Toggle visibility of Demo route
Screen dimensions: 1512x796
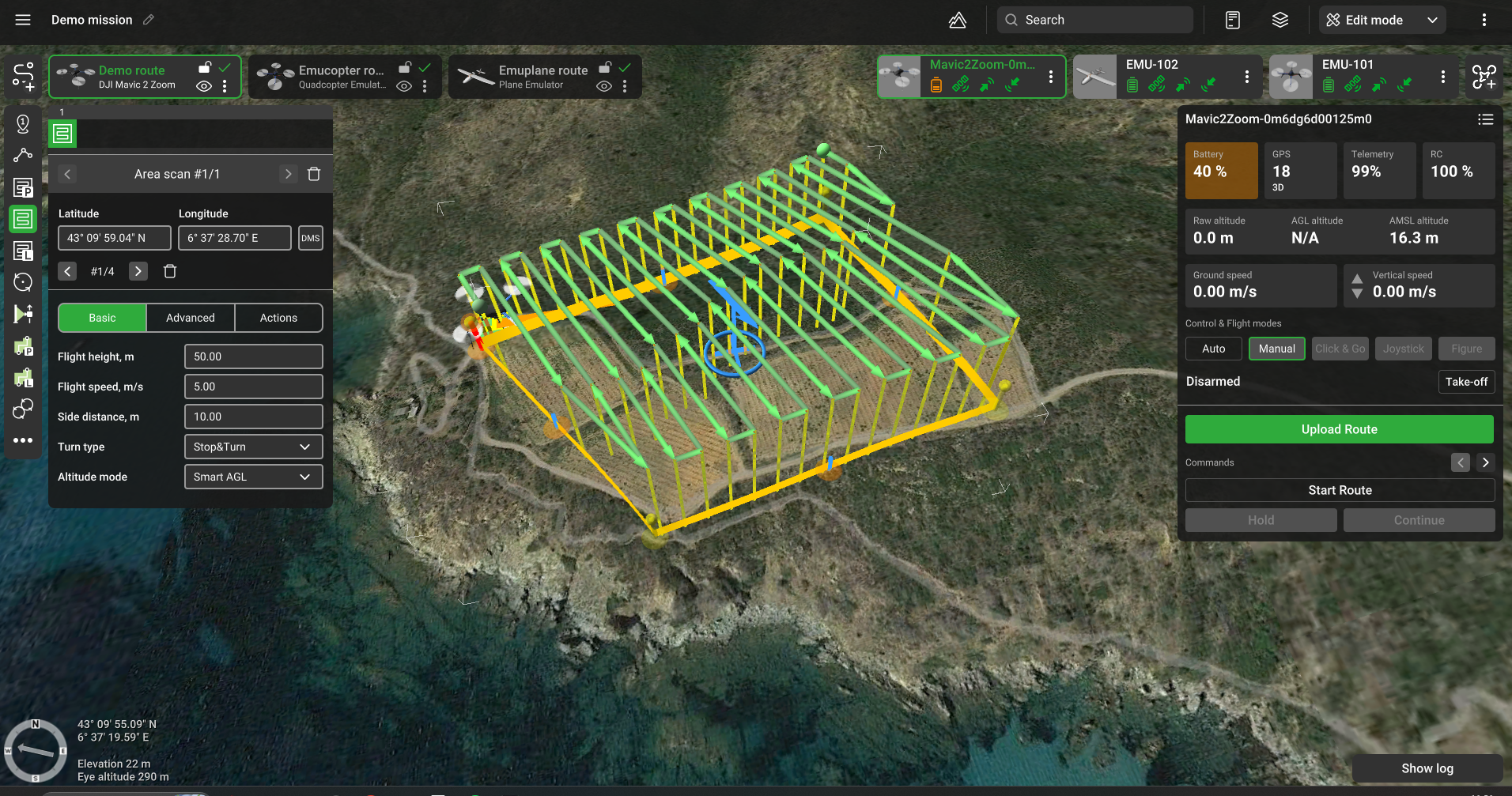click(x=204, y=86)
